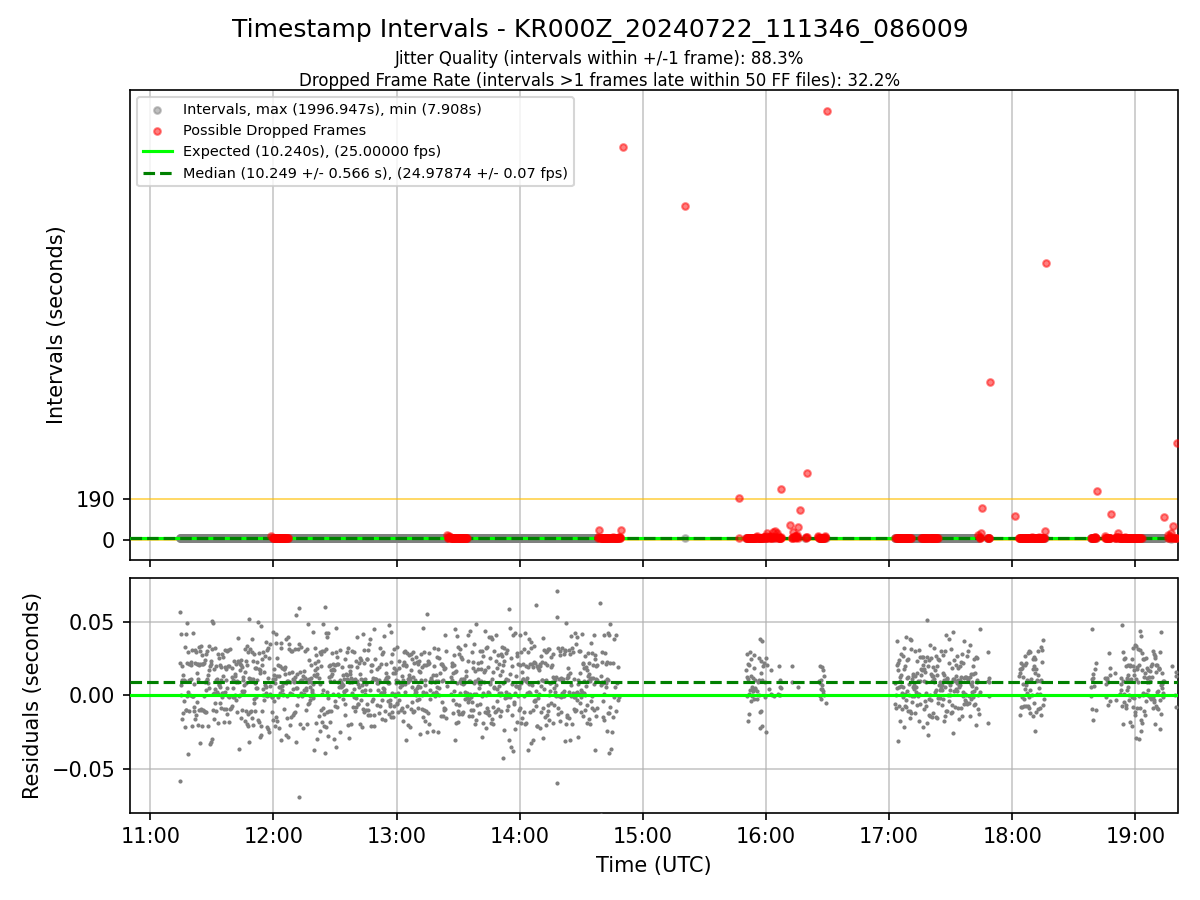Image resolution: width=1200 pixels, height=900 pixels.
Task: Click the red outlier point between 15:00 and 16:00
Action: [685, 206]
